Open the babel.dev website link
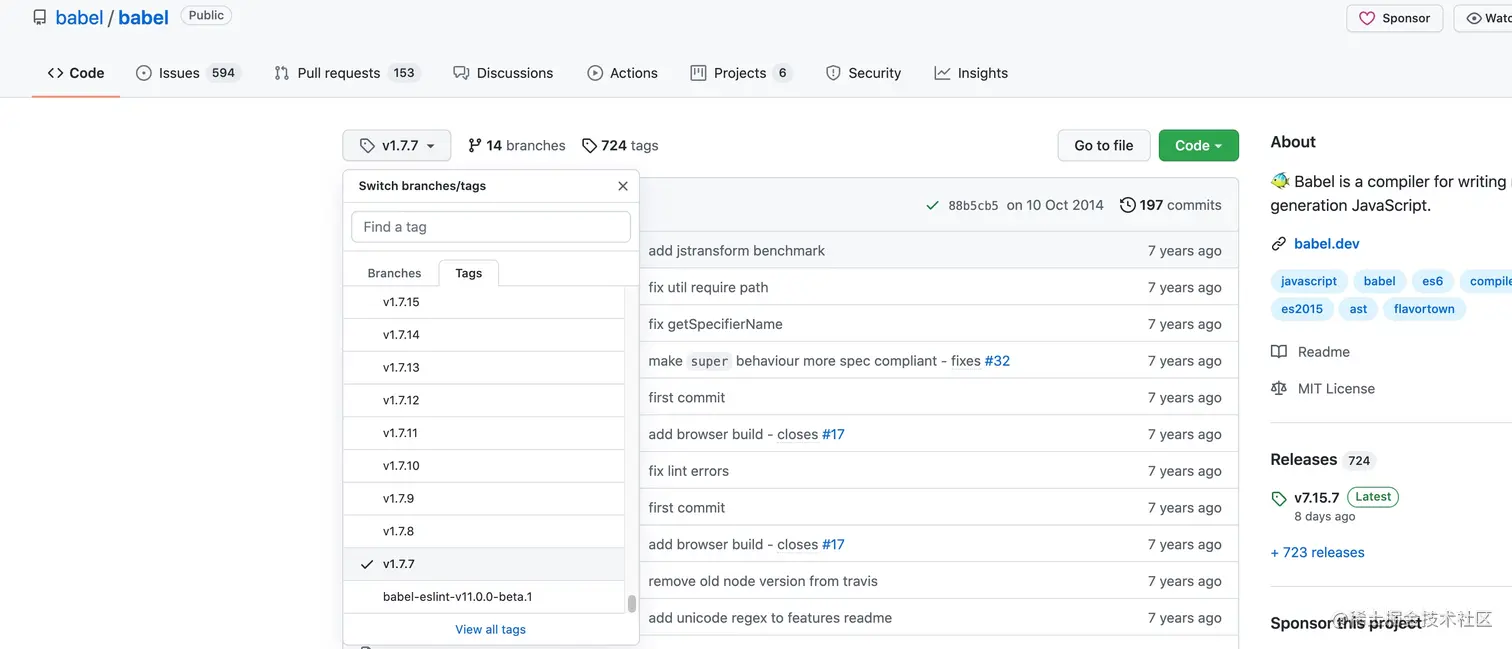The height and width of the screenshot is (649, 1512). [x=1327, y=244]
